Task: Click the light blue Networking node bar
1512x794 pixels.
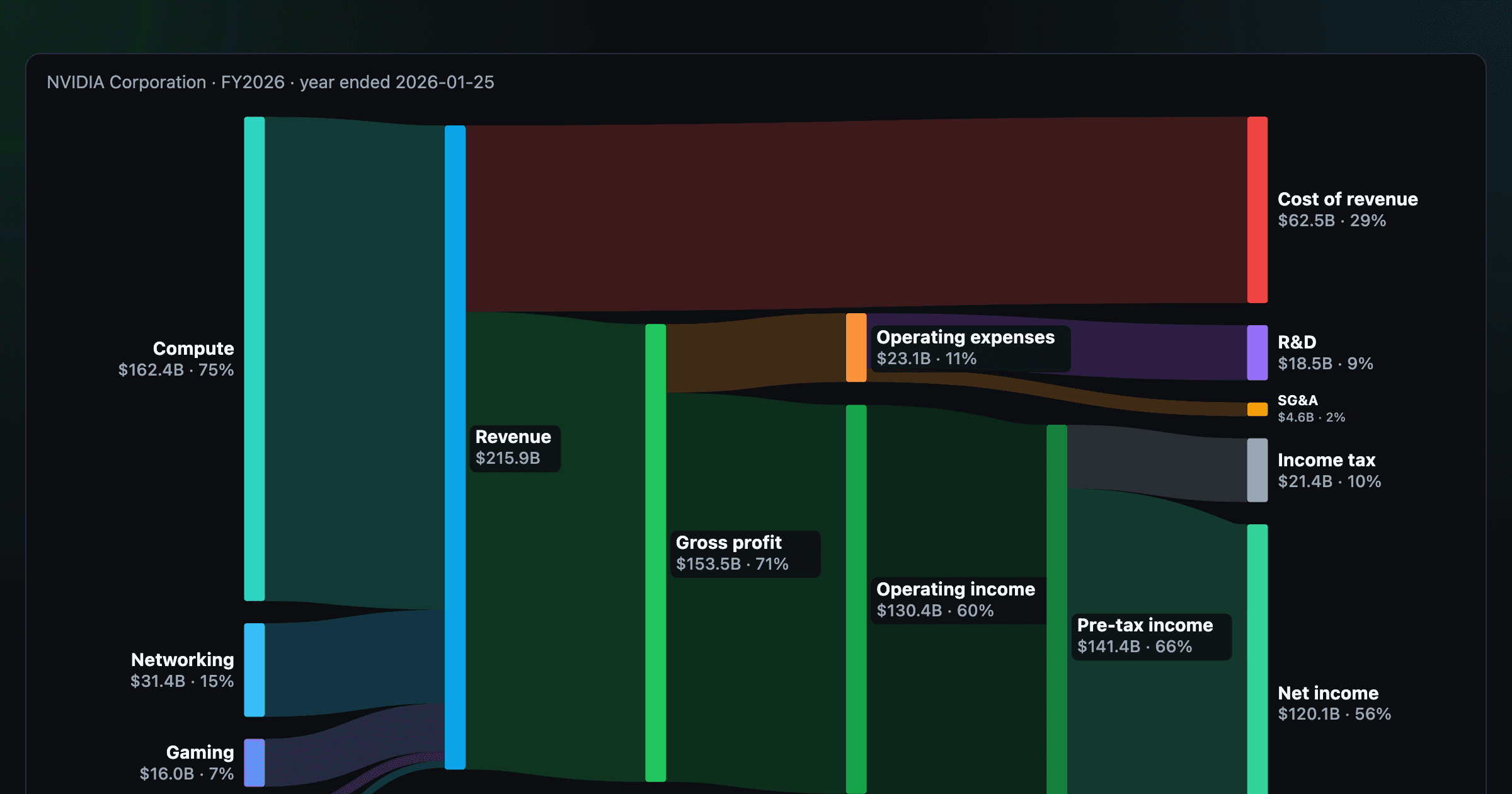Action: 255,670
